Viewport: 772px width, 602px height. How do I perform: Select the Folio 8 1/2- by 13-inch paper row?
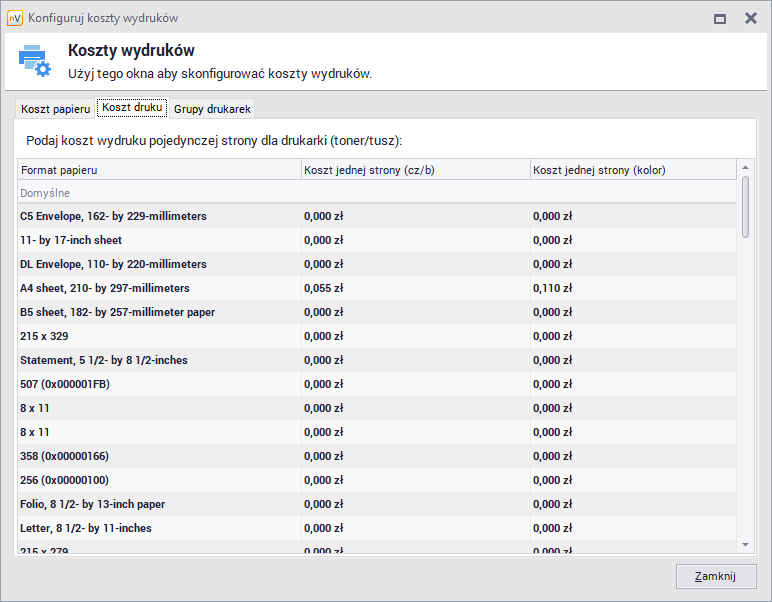click(x=158, y=504)
